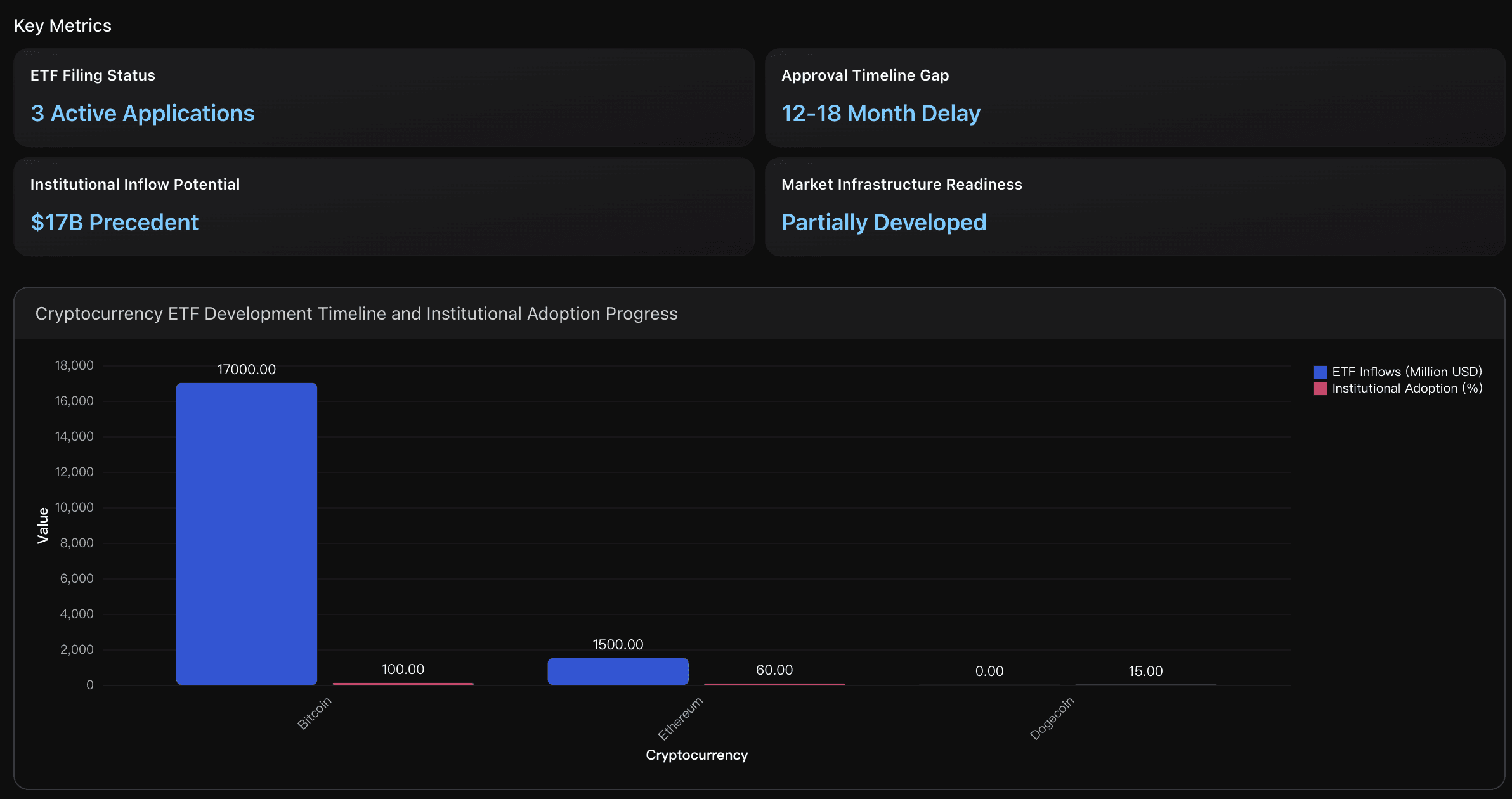Select the chart title text
The height and width of the screenshot is (799, 1512).
click(356, 313)
